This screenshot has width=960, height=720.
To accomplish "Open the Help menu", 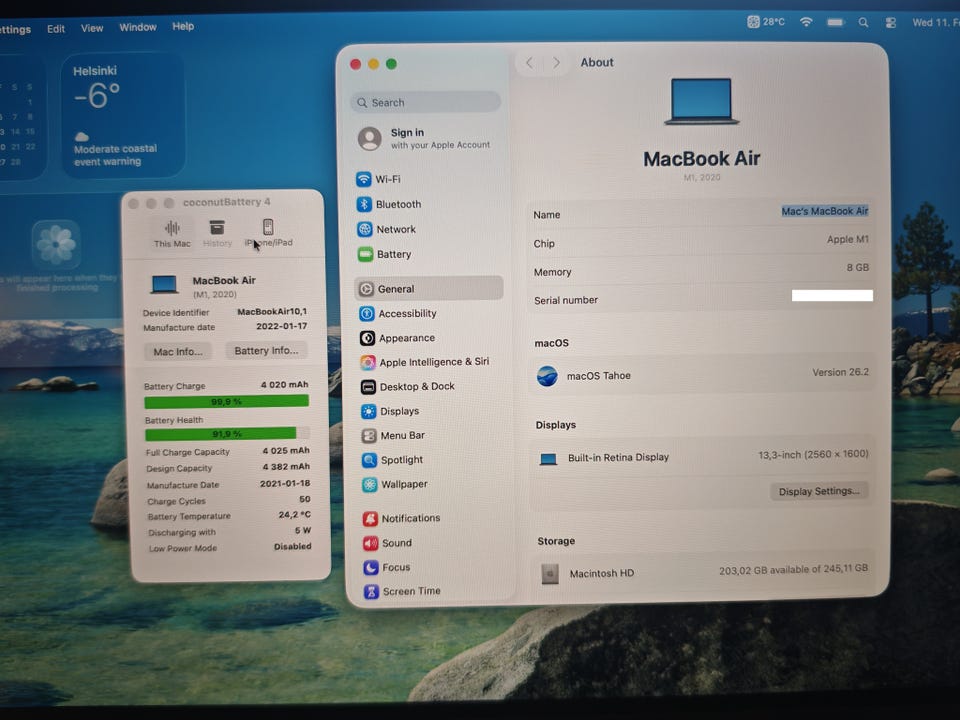I will point(183,26).
